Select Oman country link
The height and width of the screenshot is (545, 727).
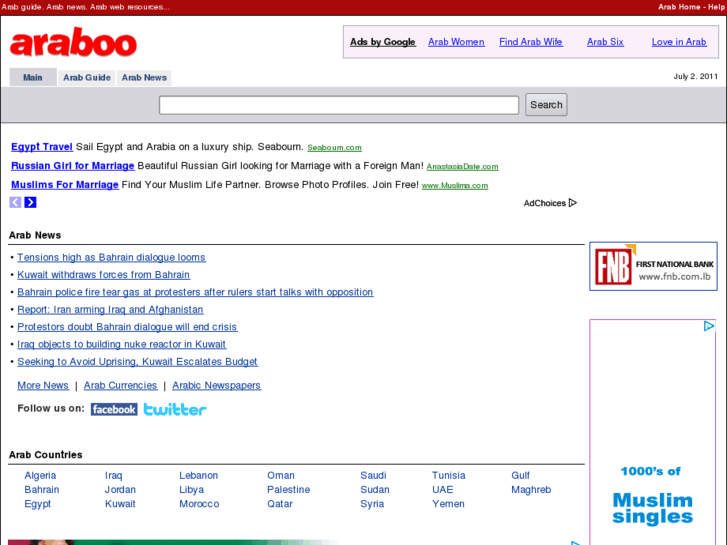281,475
